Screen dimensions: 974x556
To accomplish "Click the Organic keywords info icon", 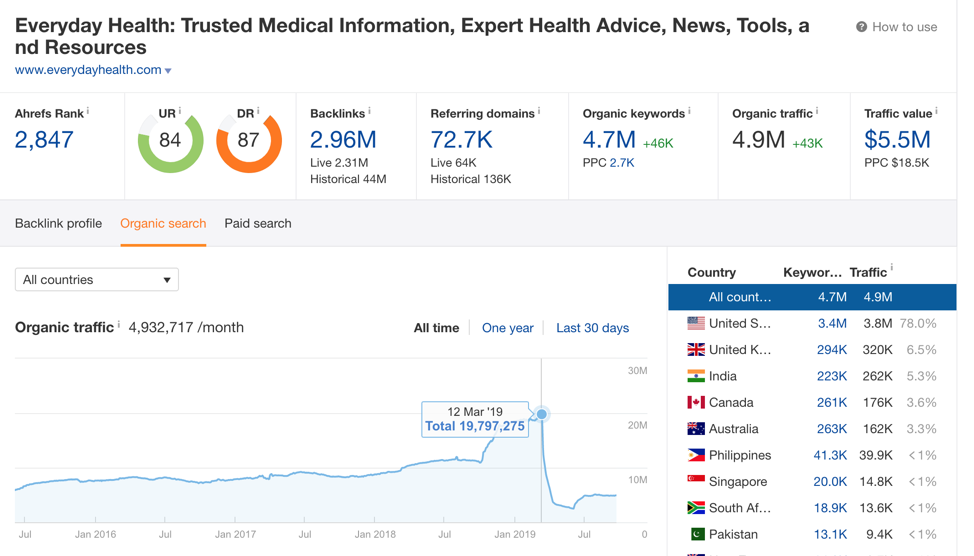I will [x=689, y=111].
